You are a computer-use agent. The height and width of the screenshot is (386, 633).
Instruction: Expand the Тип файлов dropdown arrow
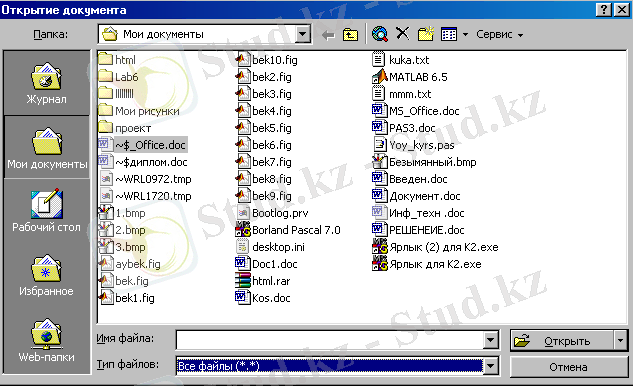(x=490, y=366)
